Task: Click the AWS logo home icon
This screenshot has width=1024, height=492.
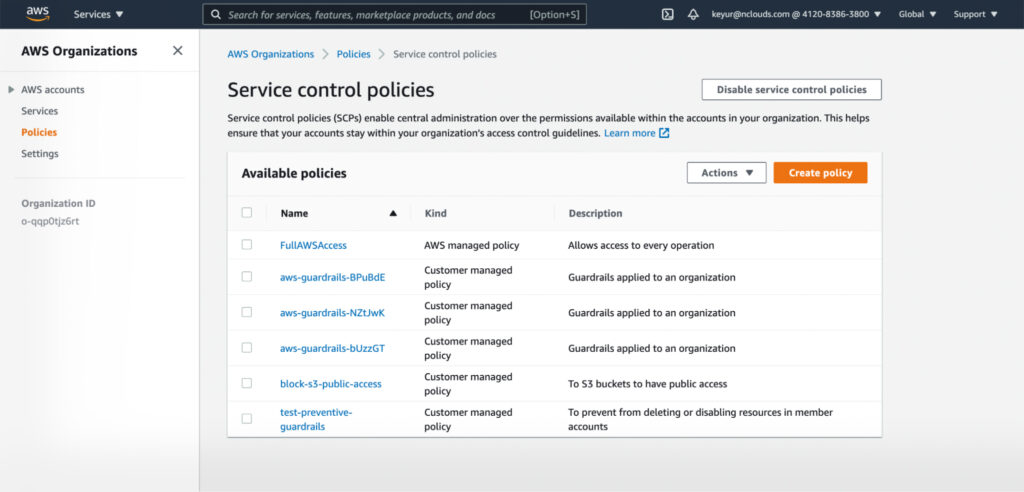Action: click(38, 14)
